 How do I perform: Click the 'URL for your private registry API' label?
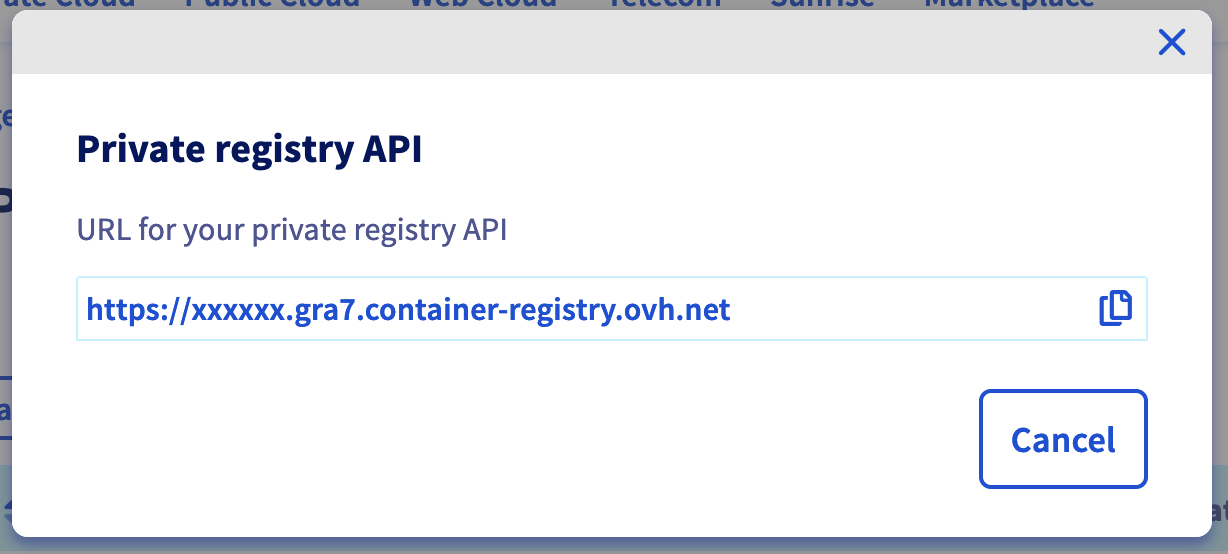pos(292,230)
